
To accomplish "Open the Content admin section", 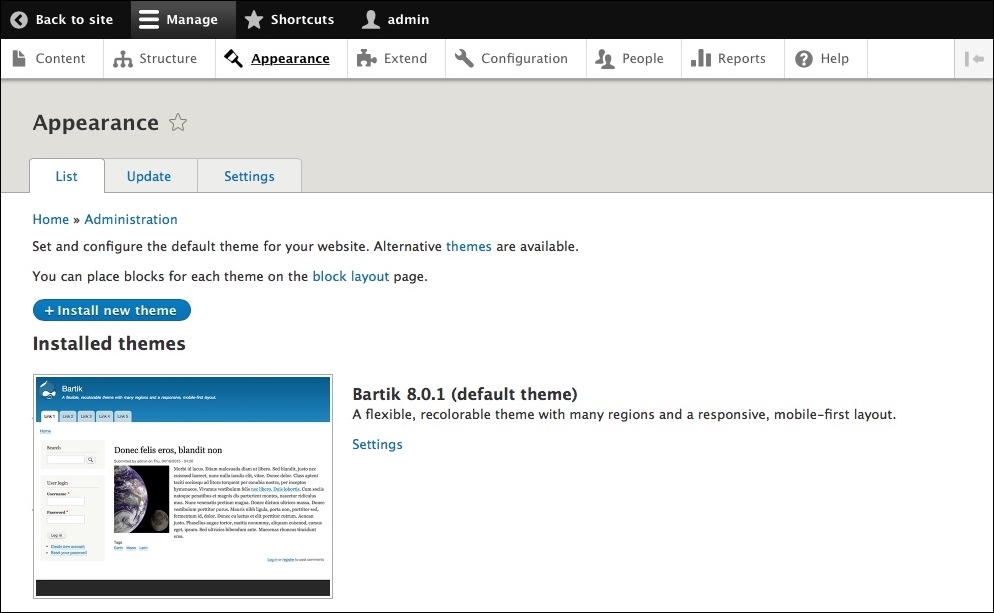I will [x=49, y=58].
